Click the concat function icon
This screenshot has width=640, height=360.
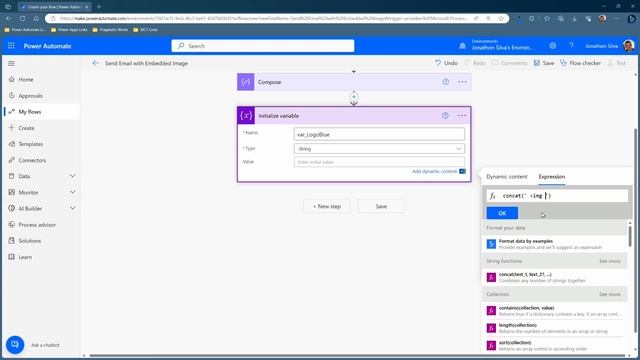pyautogui.click(x=491, y=278)
